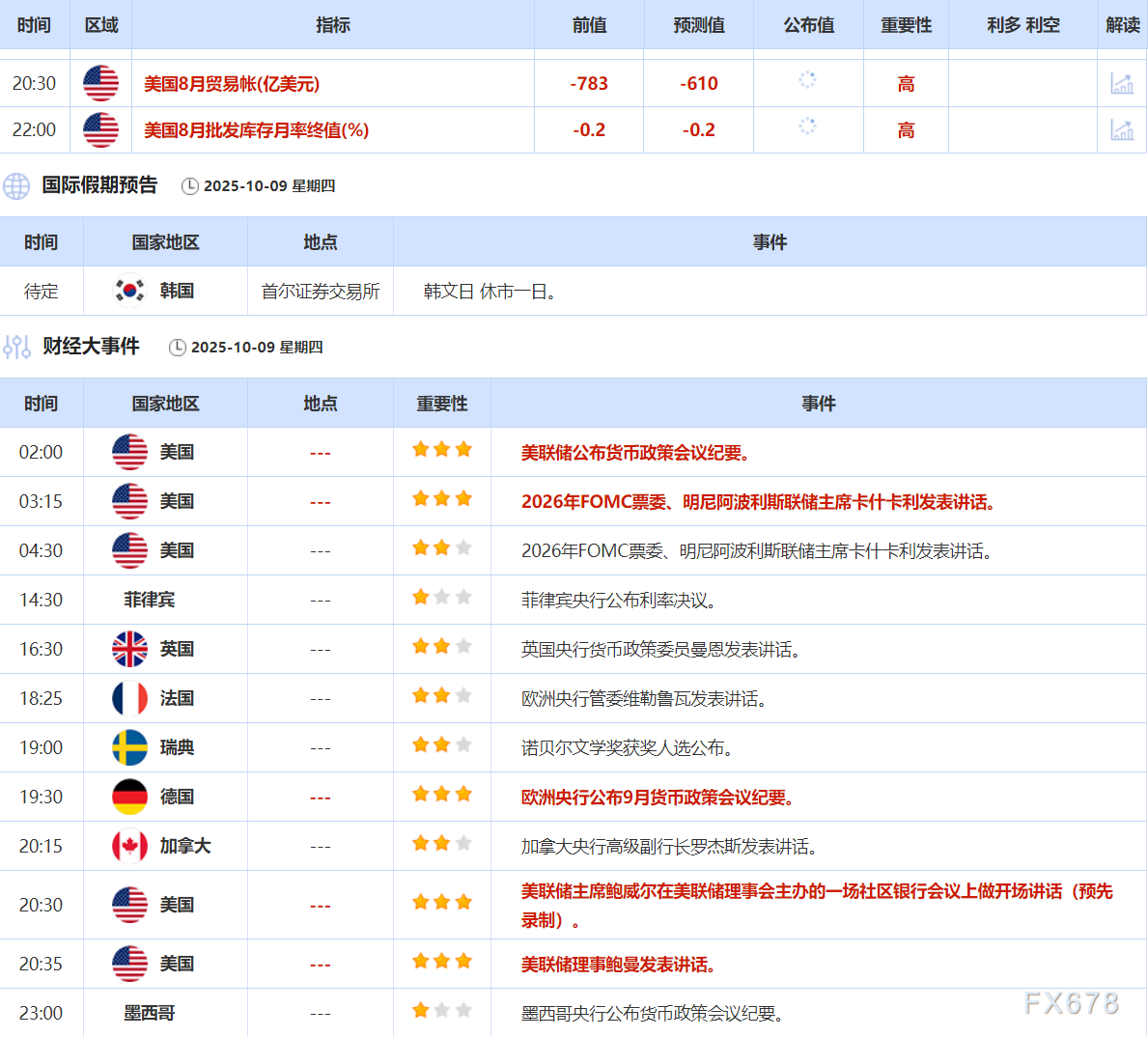The height and width of the screenshot is (1037, 1148).
Task: Click the globe icon beside 国际假期预告
Action: point(16,186)
